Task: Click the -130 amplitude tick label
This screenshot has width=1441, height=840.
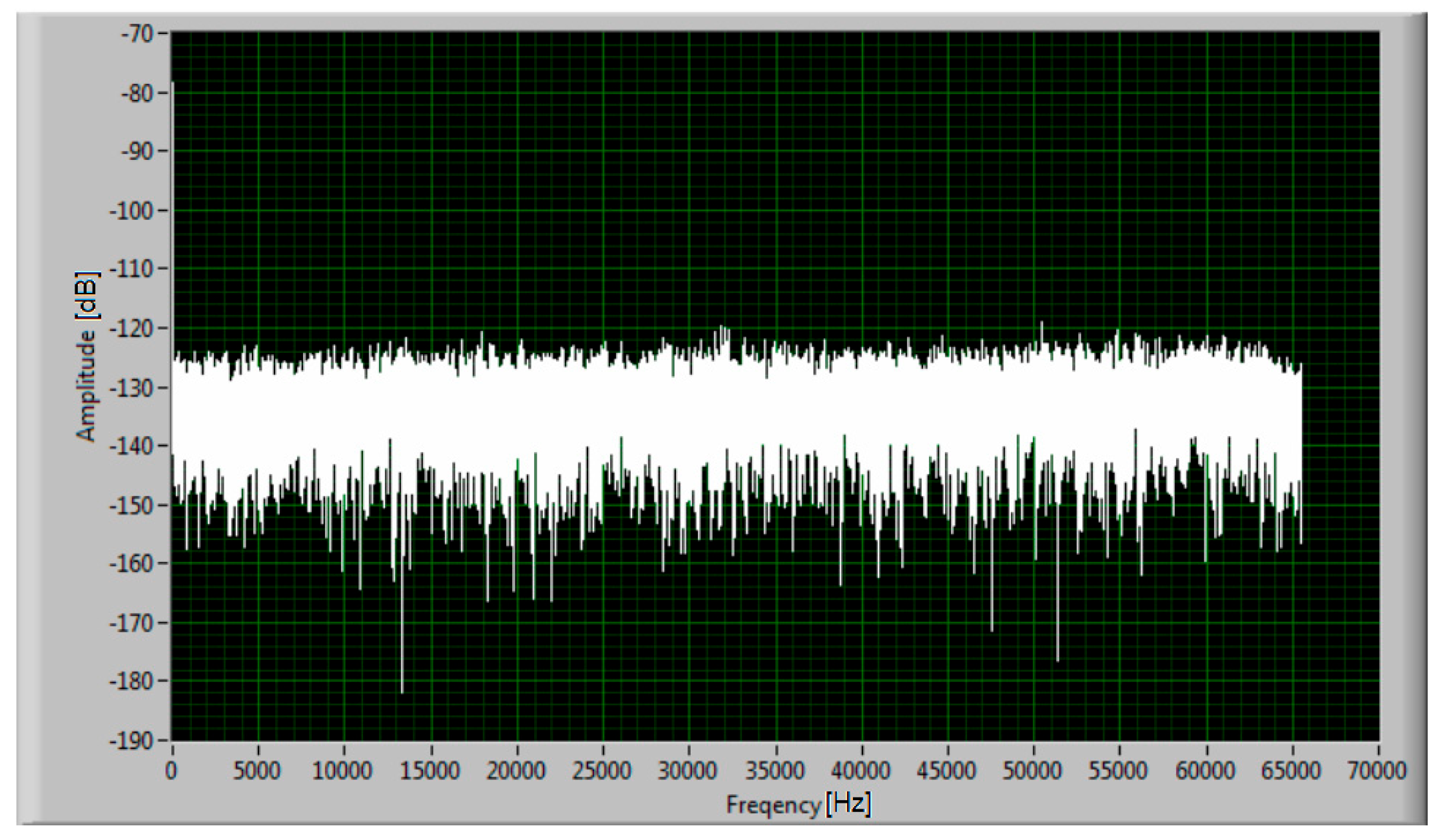Action: [x=132, y=387]
